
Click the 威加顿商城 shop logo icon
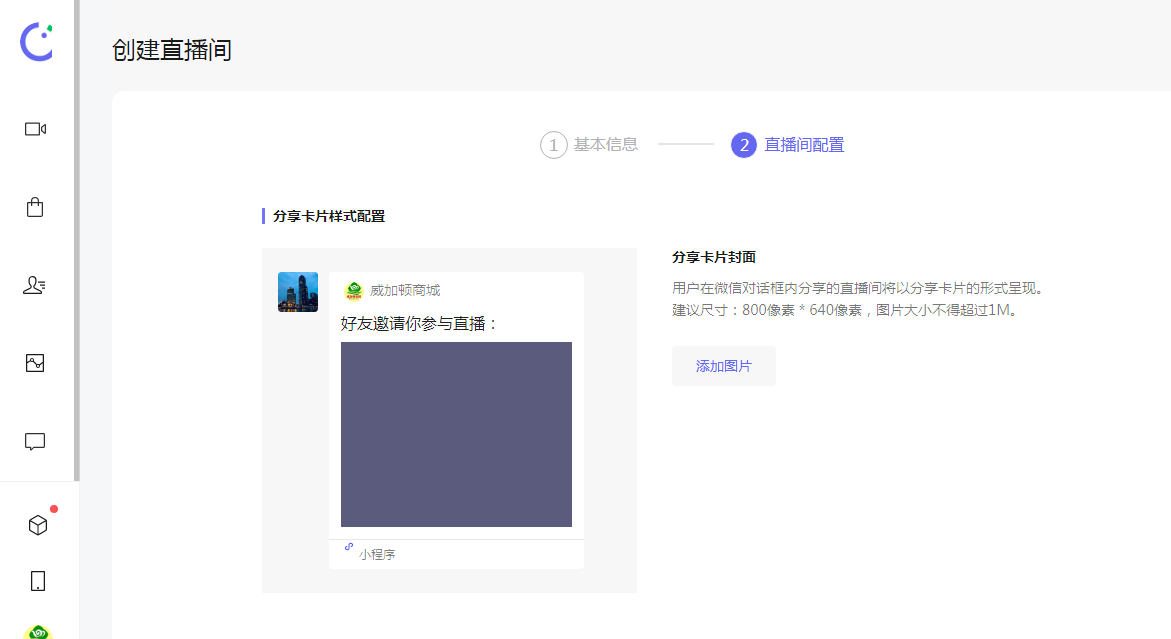tap(354, 290)
